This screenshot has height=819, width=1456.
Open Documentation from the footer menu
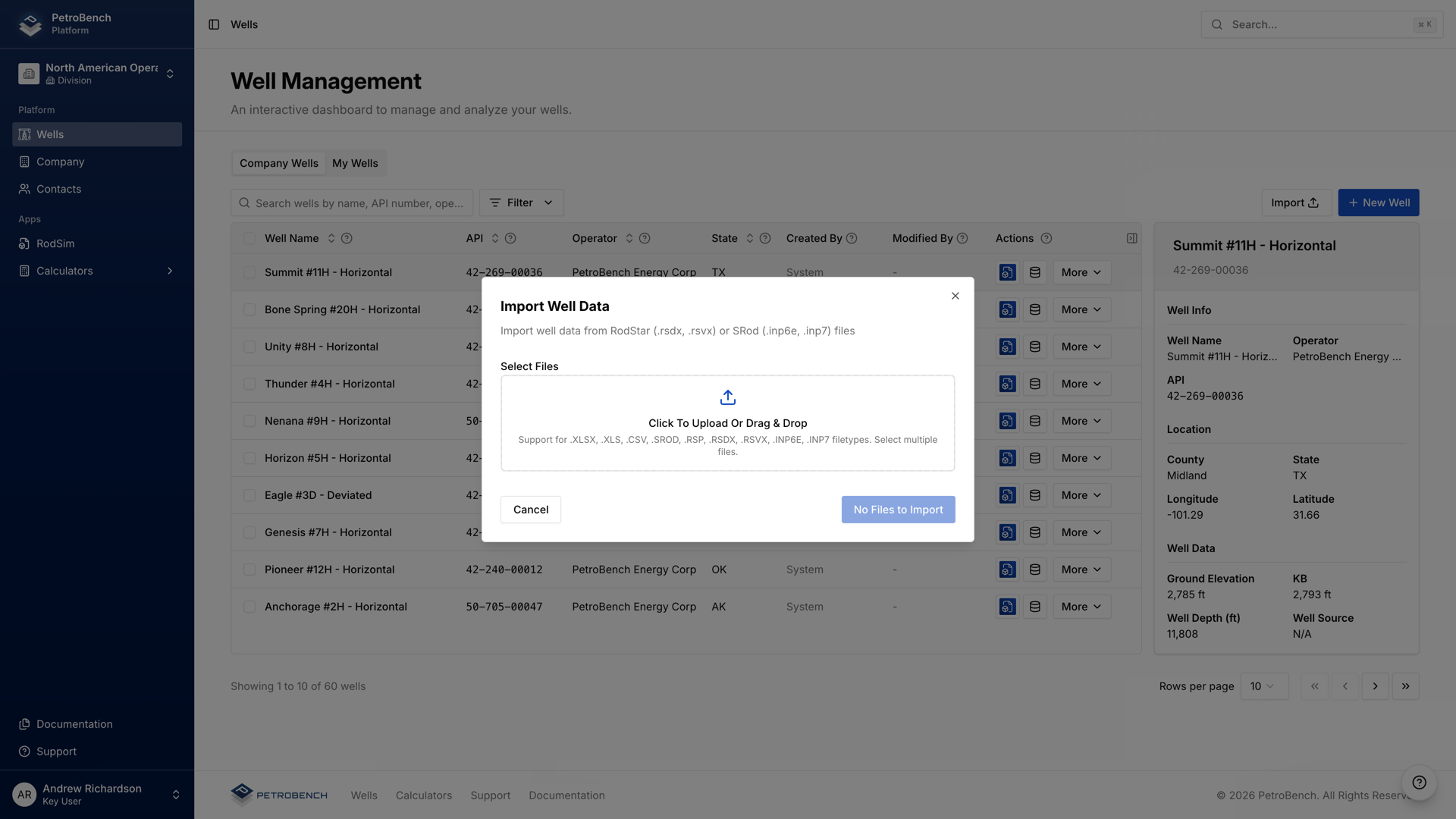[x=566, y=795]
